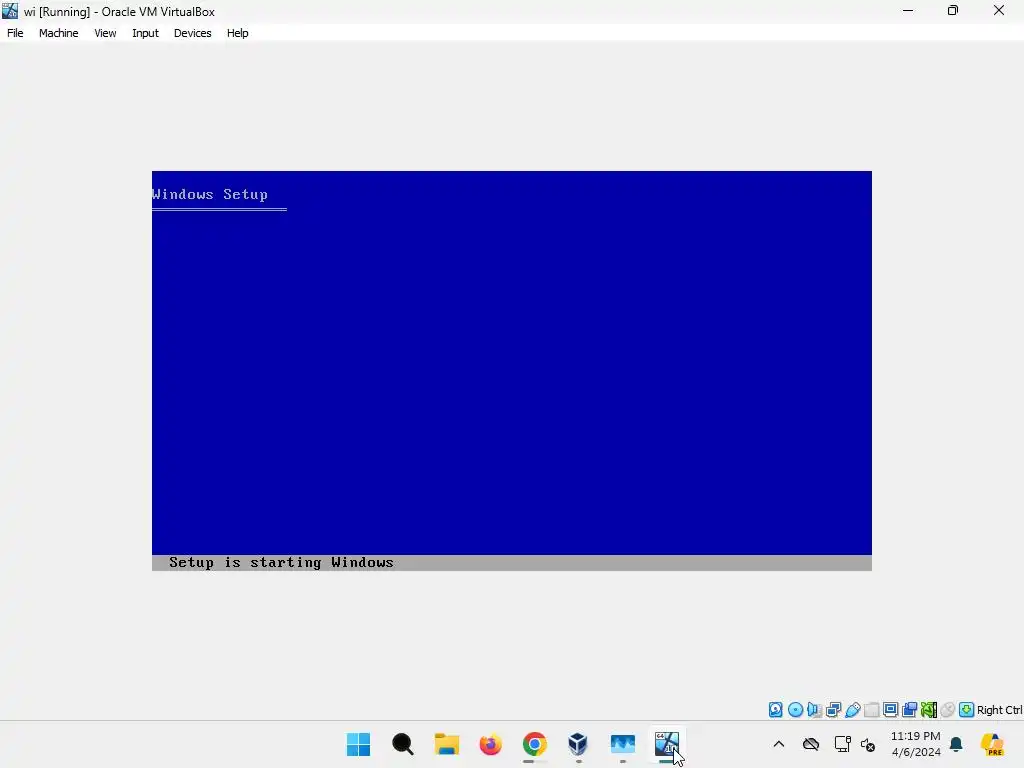Click the green CPU execution indicator
Screen dimensions: 1024x768
click(929, 710)
